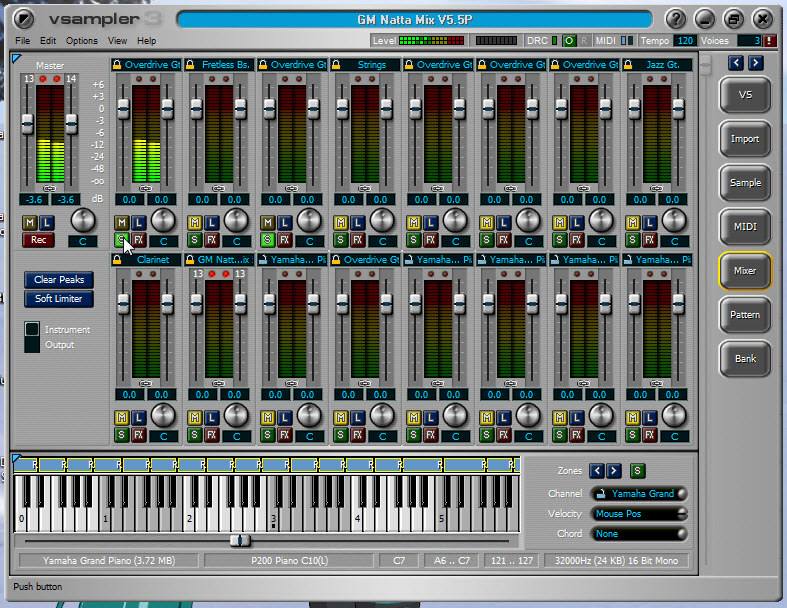Open the vsampler round logo menu icon
The height and width of the screenshot is (608, 787).
23,20
